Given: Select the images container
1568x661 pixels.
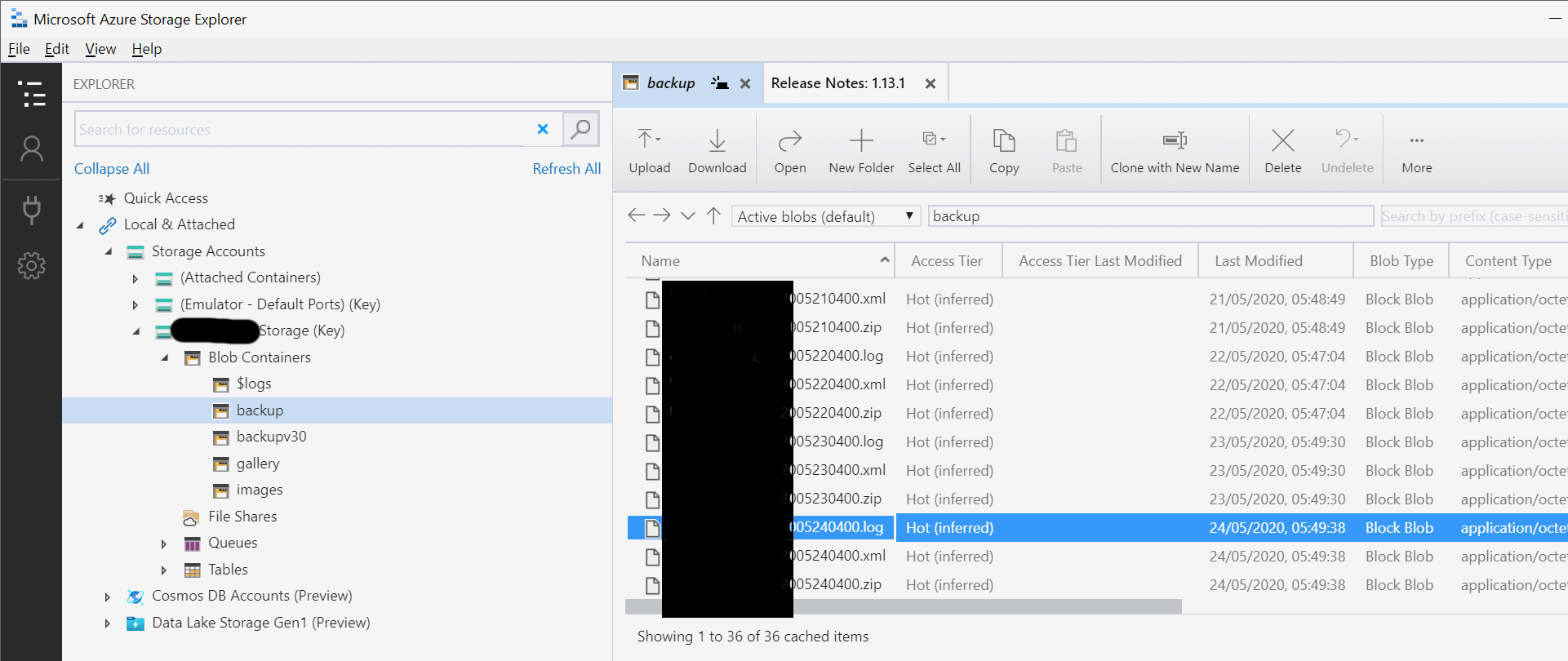Looking at the screenshot, I should point(260,490).
